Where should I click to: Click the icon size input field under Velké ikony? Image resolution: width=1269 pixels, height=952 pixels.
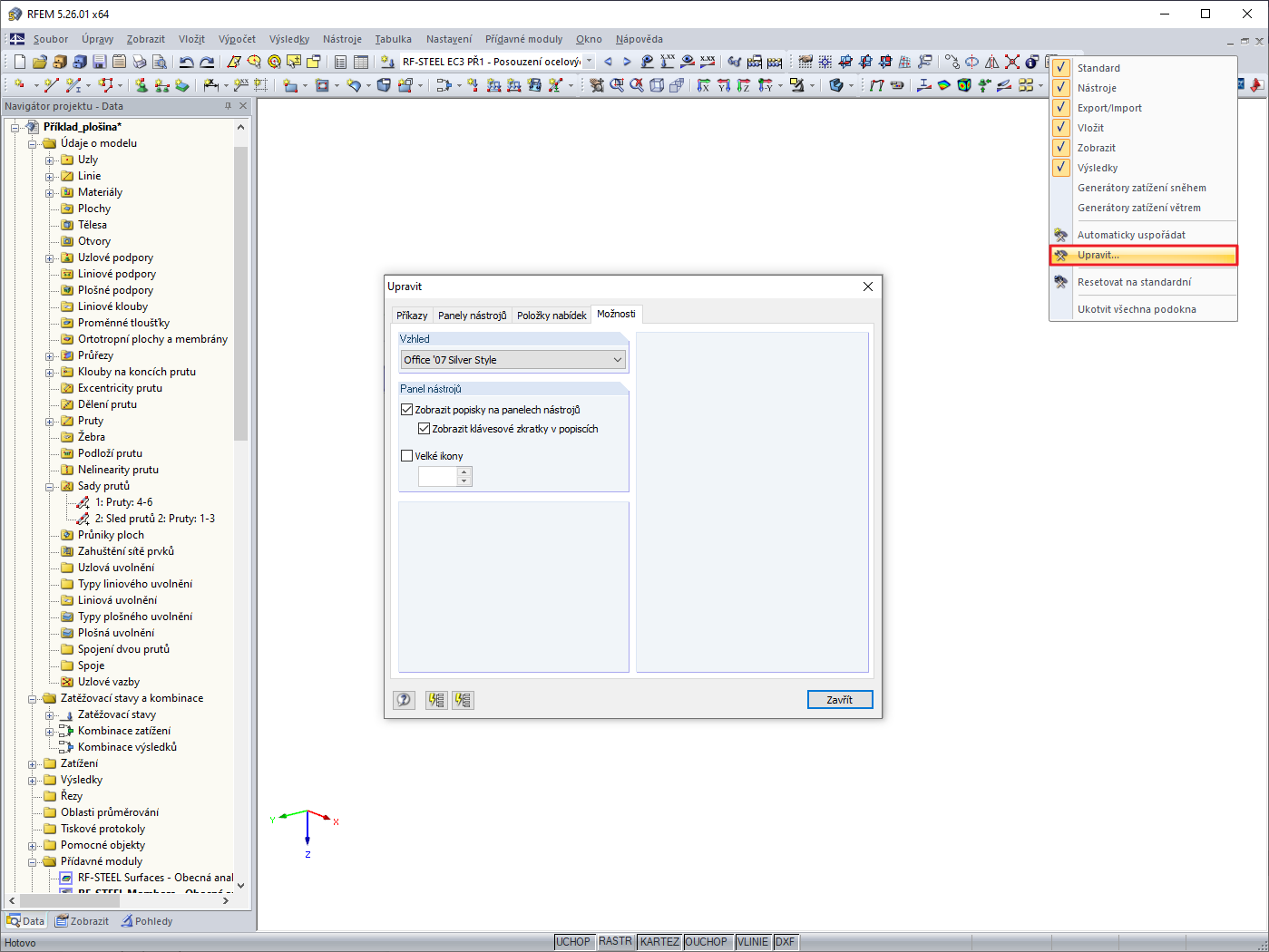click(x=438, y=476)
